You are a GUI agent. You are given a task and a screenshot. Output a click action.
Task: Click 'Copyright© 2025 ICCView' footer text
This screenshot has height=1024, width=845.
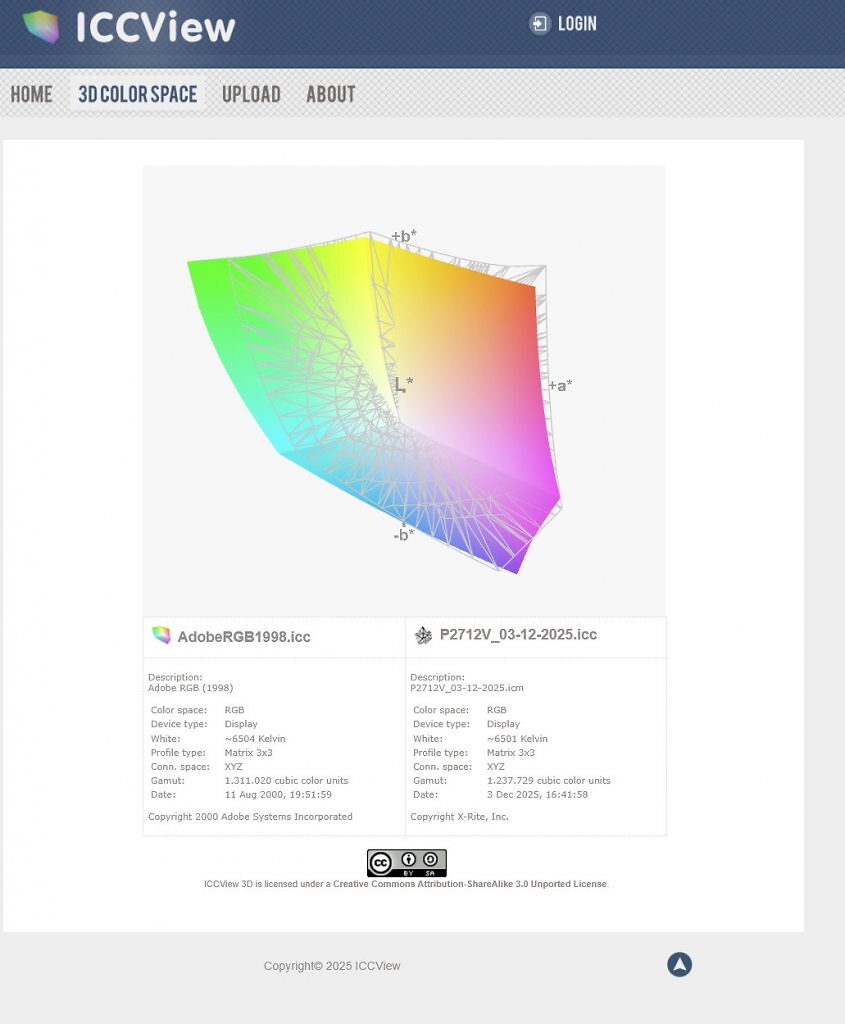click(x=332, y=966)
